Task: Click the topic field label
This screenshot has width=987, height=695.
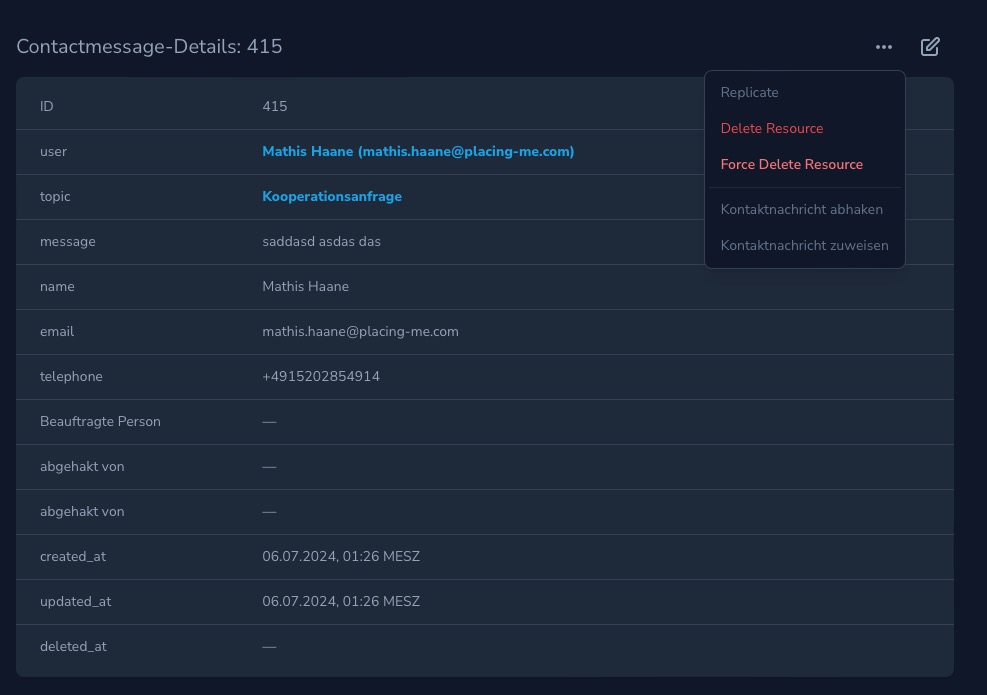Action: [x=55, y=197]
